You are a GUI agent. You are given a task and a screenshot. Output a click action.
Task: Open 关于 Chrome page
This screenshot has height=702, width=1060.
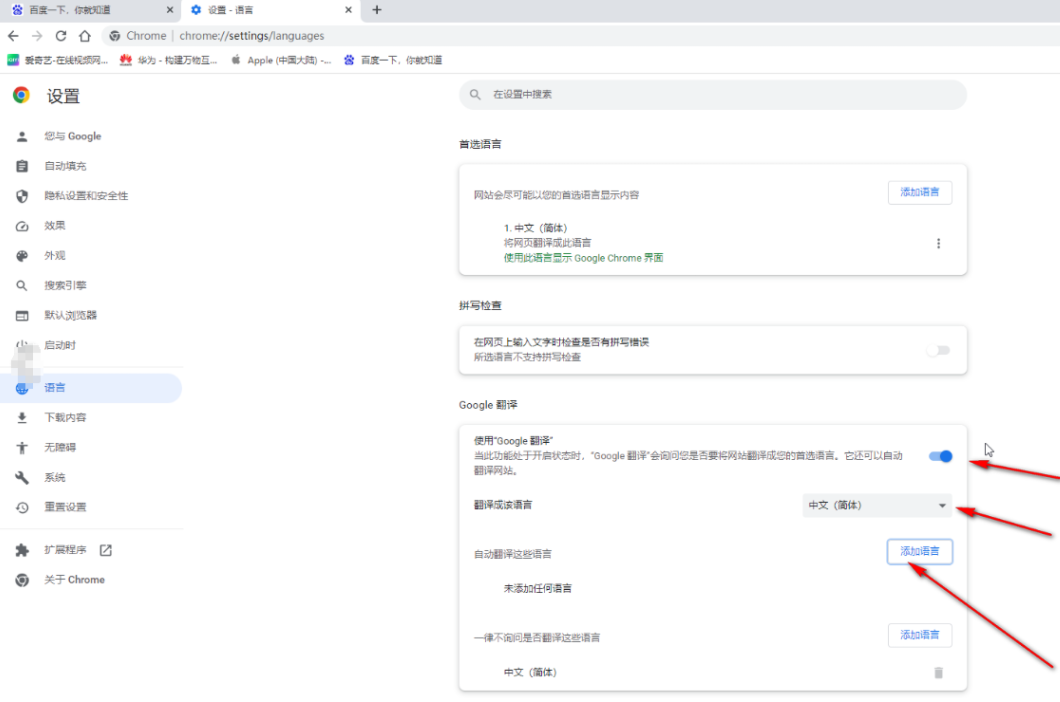coord(74,580)
